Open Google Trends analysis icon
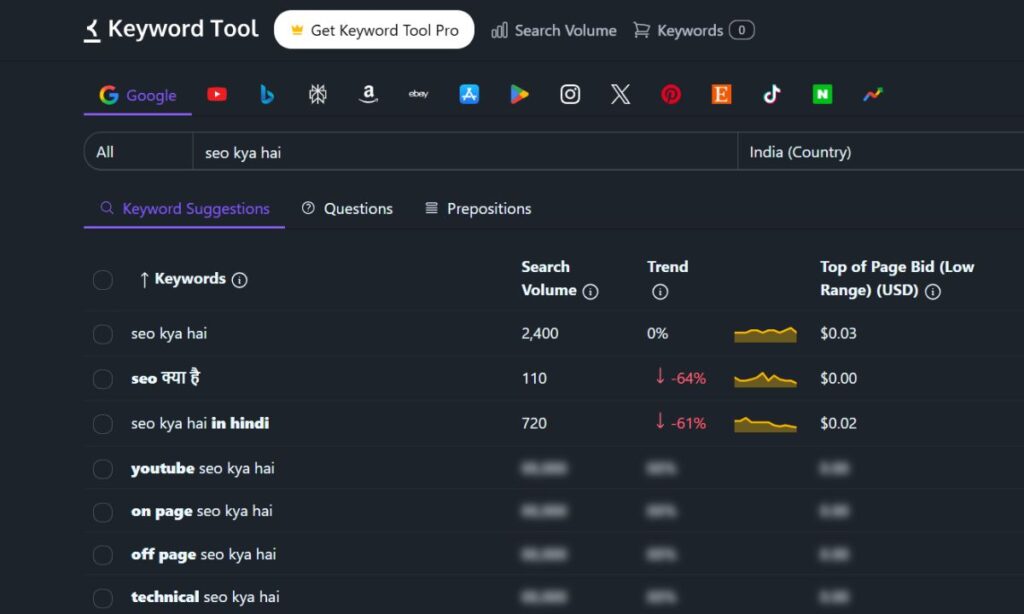The image size is (1024, 614). coord(872,93)
